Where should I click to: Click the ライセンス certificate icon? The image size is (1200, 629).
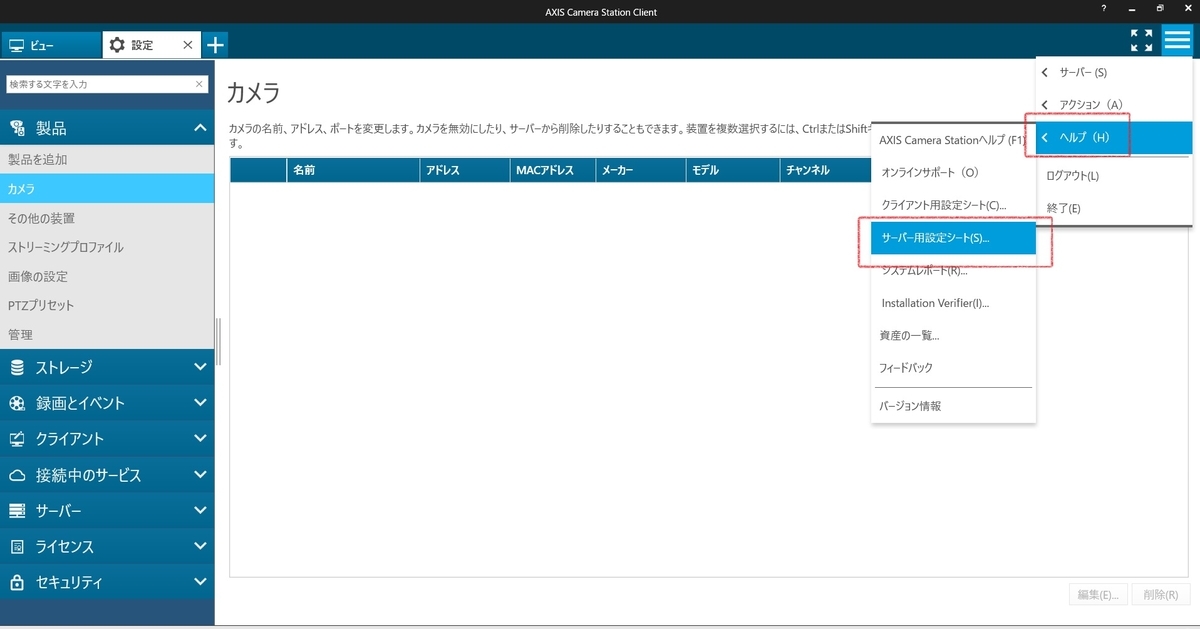(17, 547)
